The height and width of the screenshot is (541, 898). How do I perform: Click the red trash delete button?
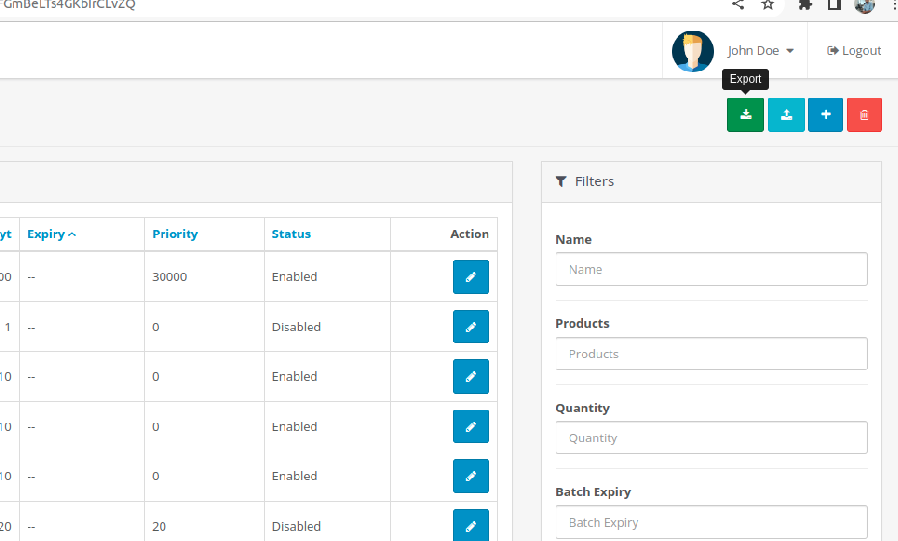(864, 115)
